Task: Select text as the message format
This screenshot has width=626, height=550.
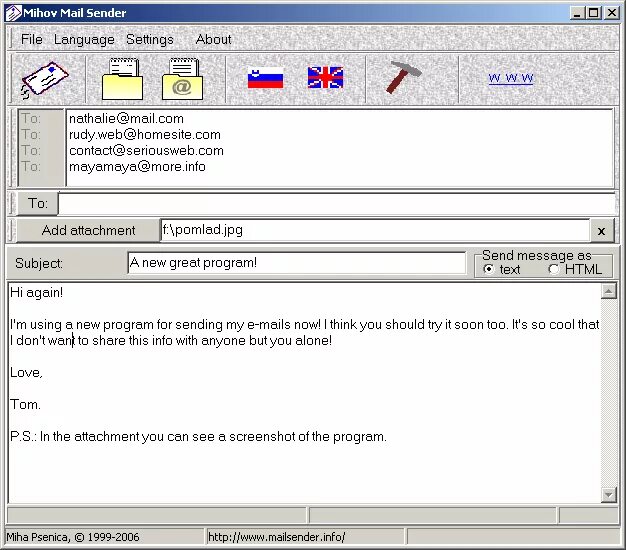Action: click(502, 269)
